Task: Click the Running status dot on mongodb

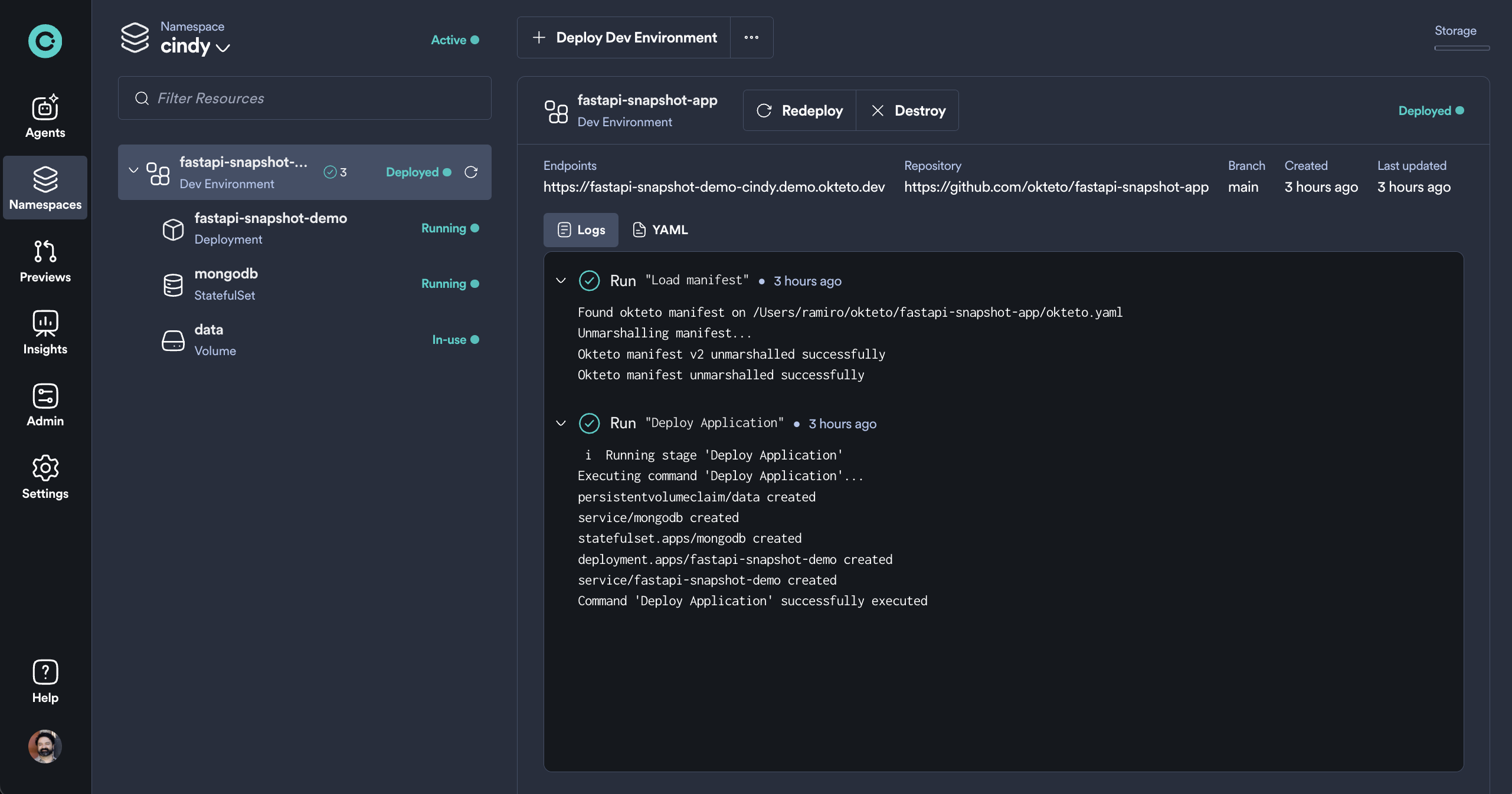Action: [x=474, y=284]
